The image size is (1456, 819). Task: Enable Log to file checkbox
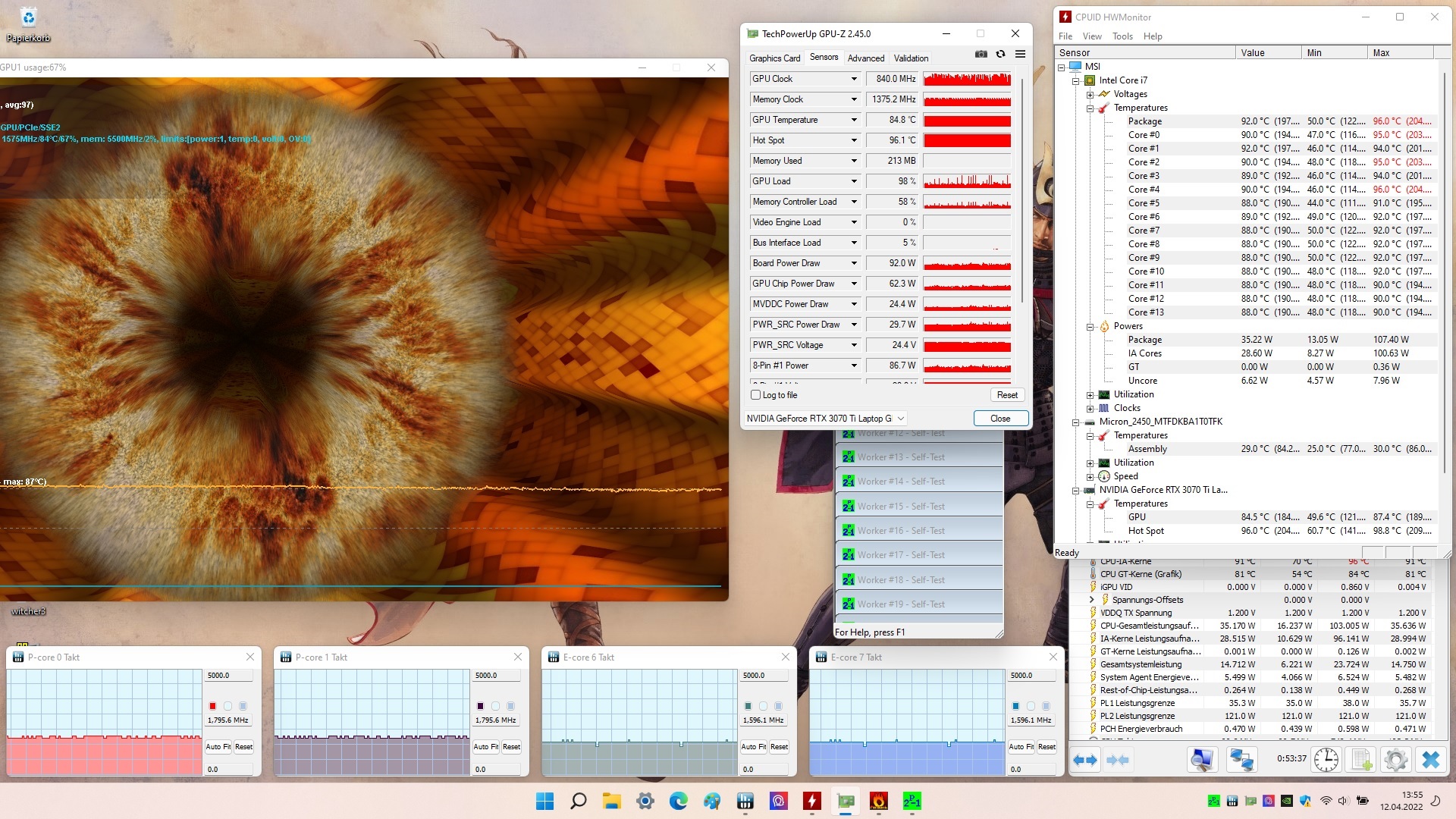(x=755, y=395)
